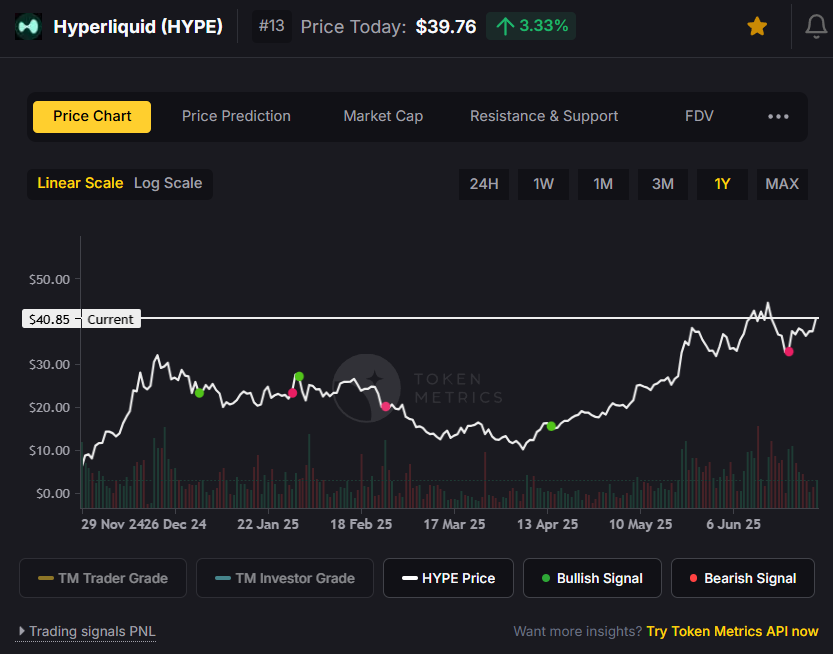
Task: Switch to the Price Prediction tab
Action: pyautogui.click(x=236, y=116)
